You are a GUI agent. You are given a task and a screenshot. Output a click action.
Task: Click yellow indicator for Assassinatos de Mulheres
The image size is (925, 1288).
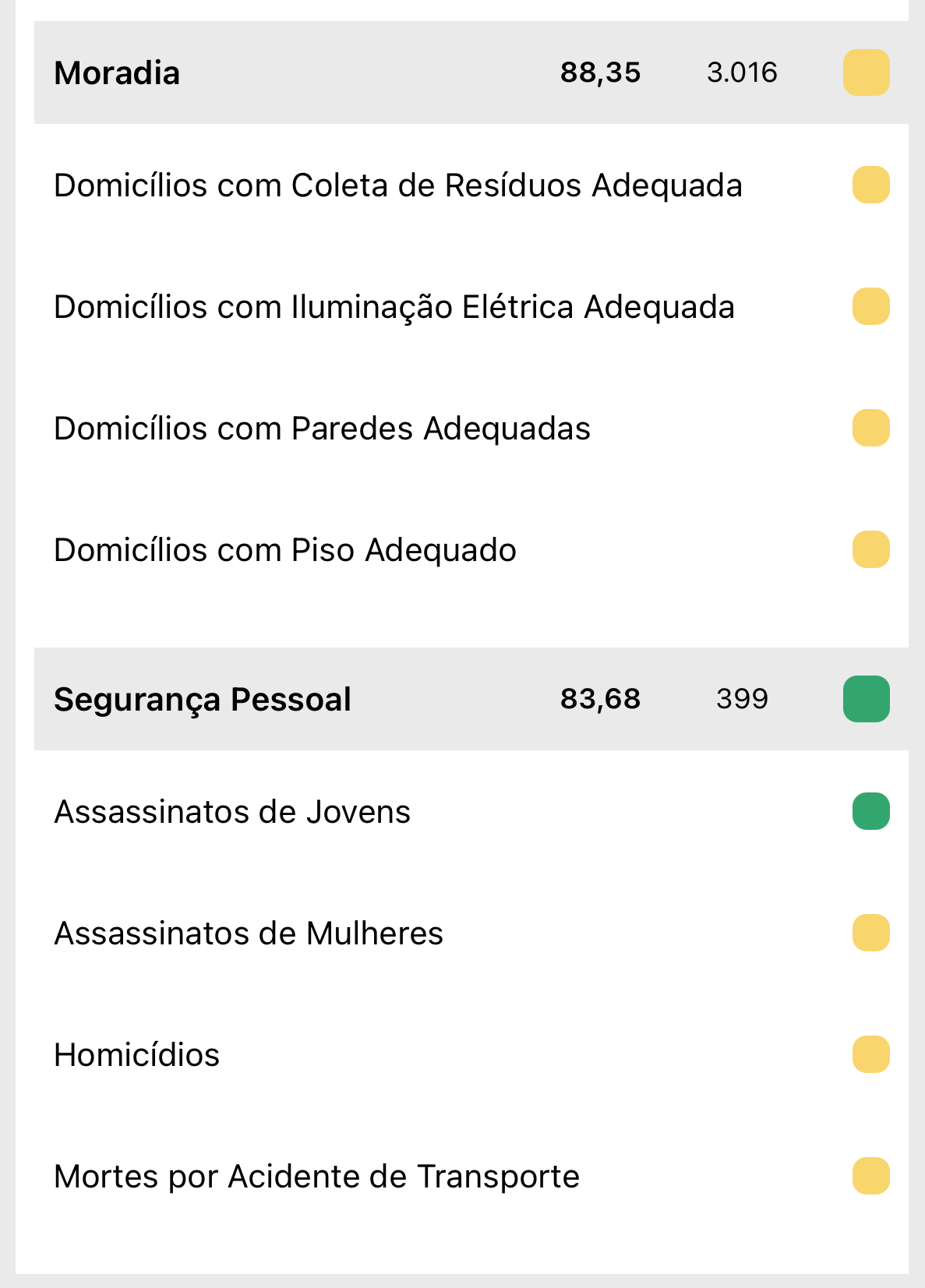870,933
